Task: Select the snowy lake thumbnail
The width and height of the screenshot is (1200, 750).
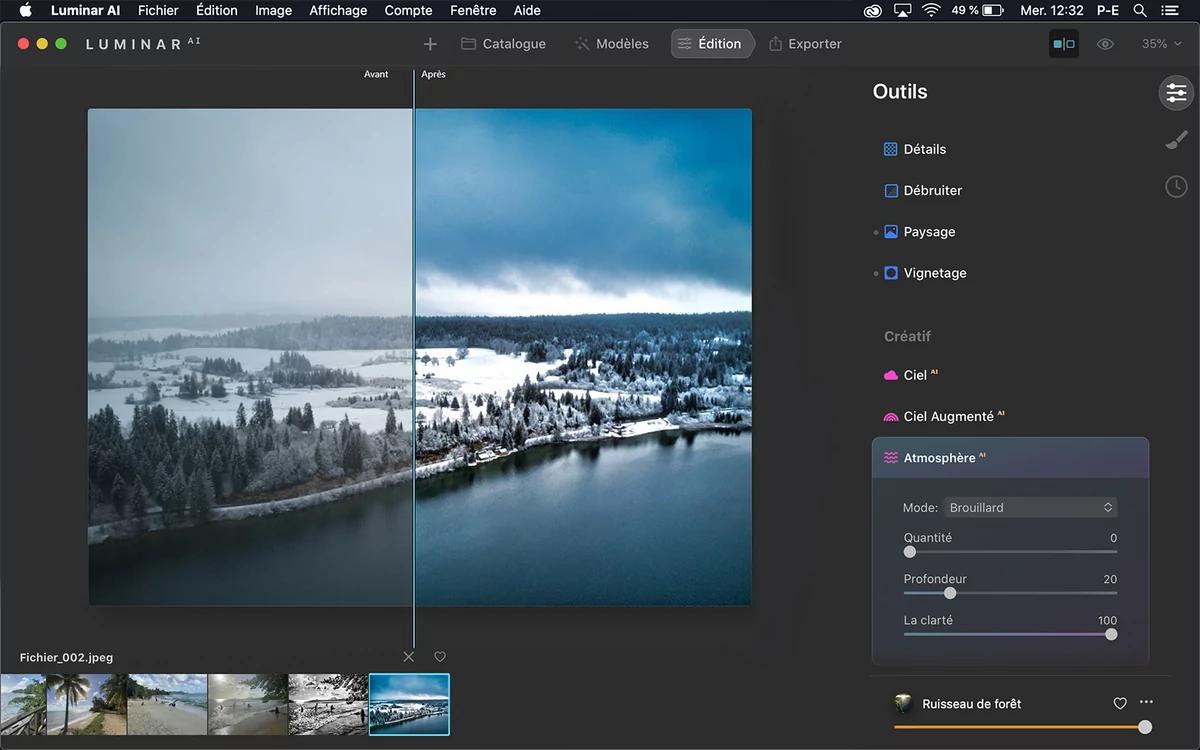Action: tap(409, 704)
